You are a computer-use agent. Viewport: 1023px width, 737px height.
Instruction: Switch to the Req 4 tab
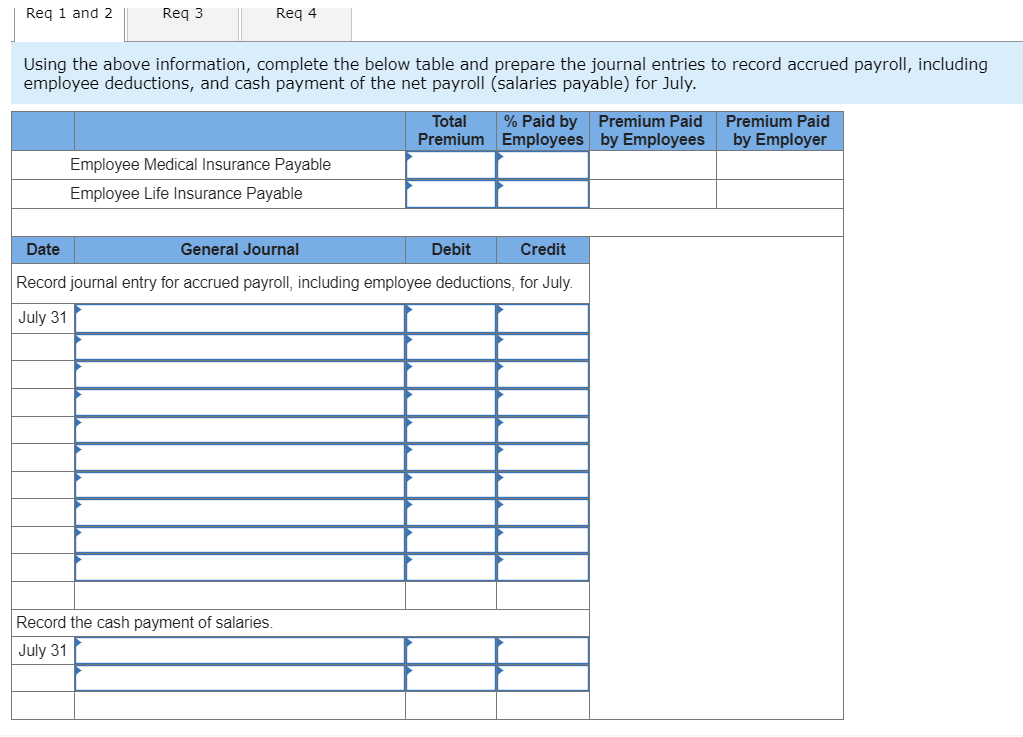(x=296, y=22)
